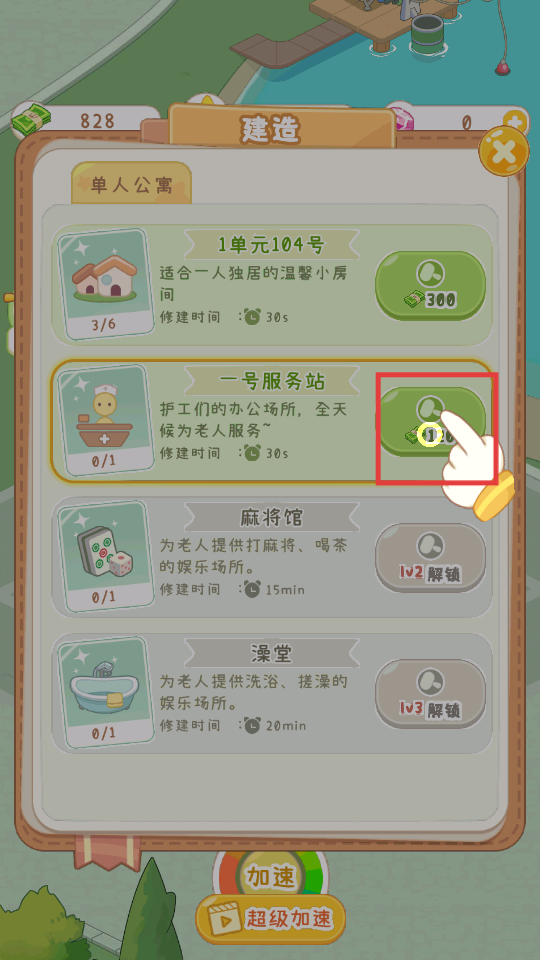This screenshot has height=960, width=540.
Task: Tap the 一号服务站 build button
Action: (430, 421)
